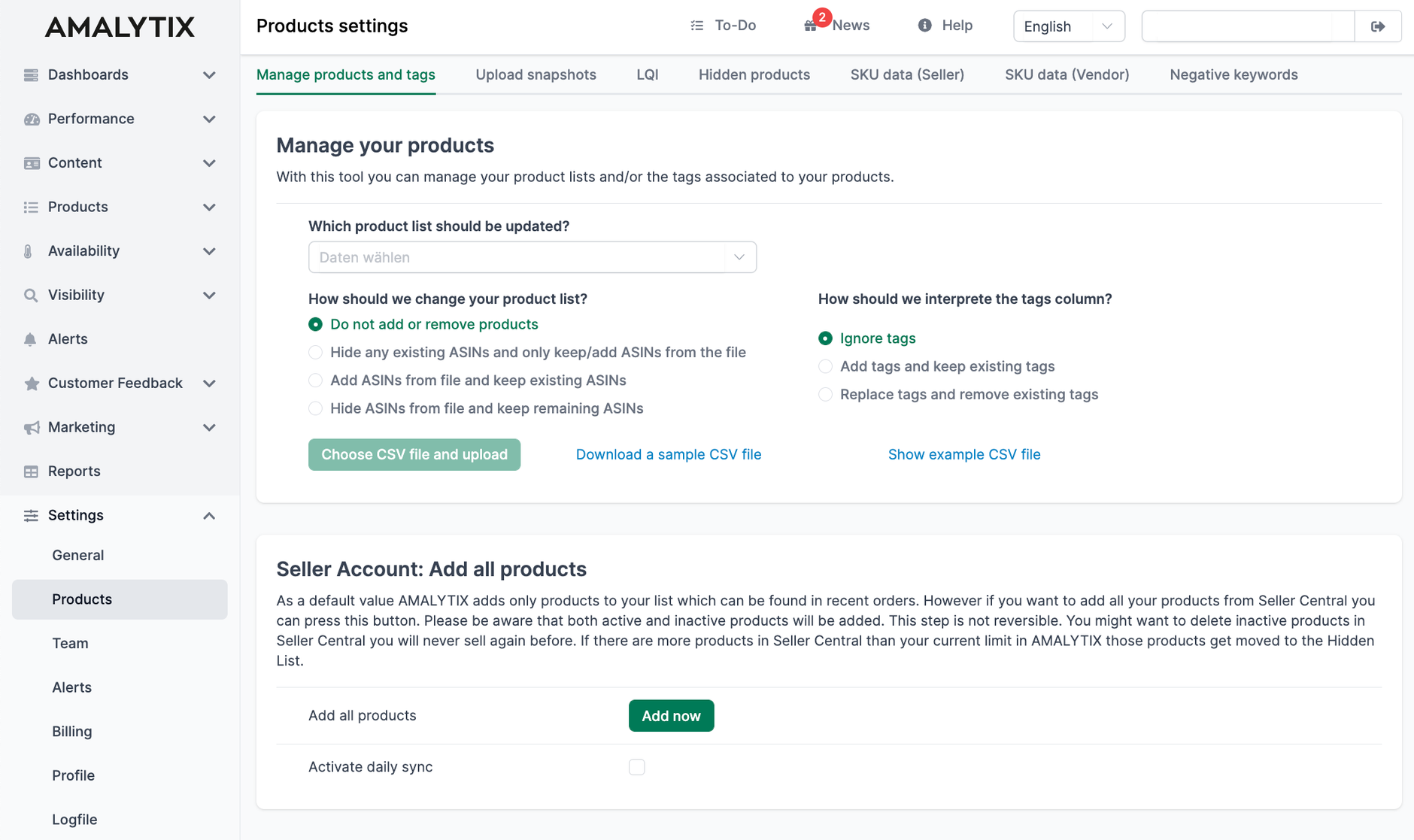
Task: Click the News gift icon with badge
Action: (811, 26)
